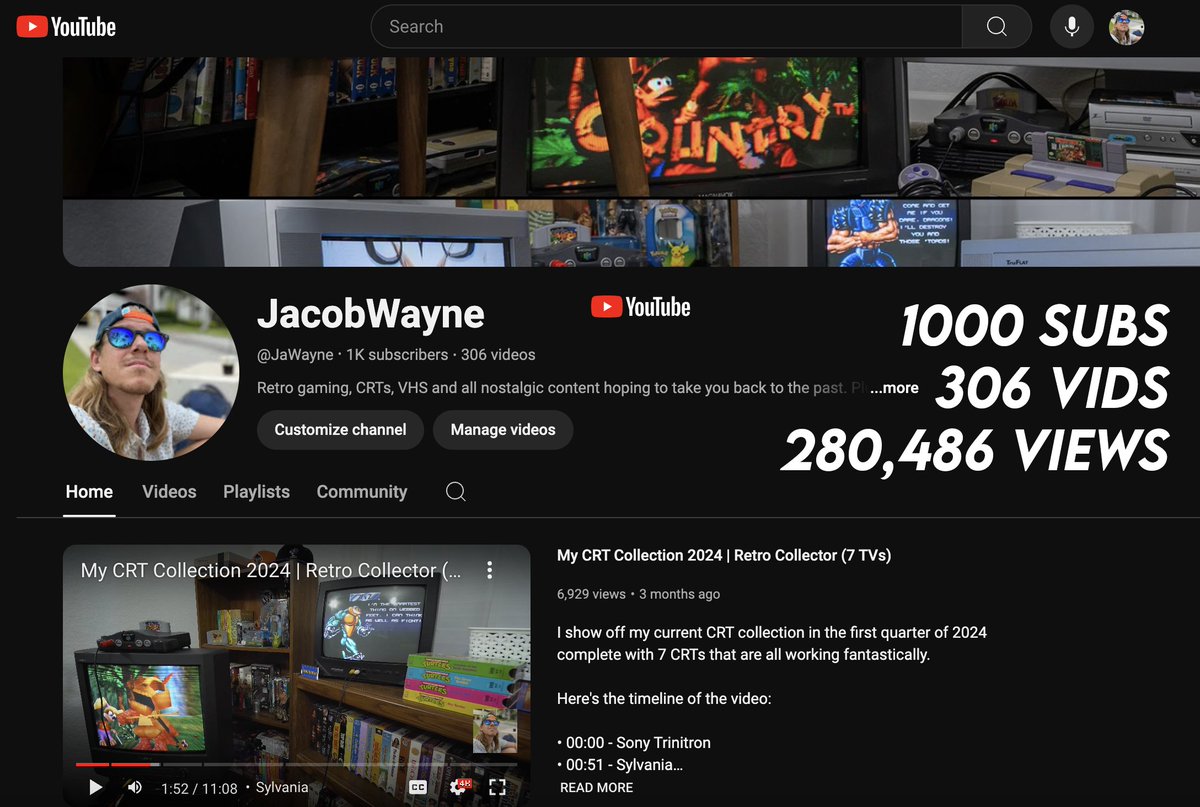Open Sylvania chapter label in player
The image size is (1200, 807).
pos(282,788)
